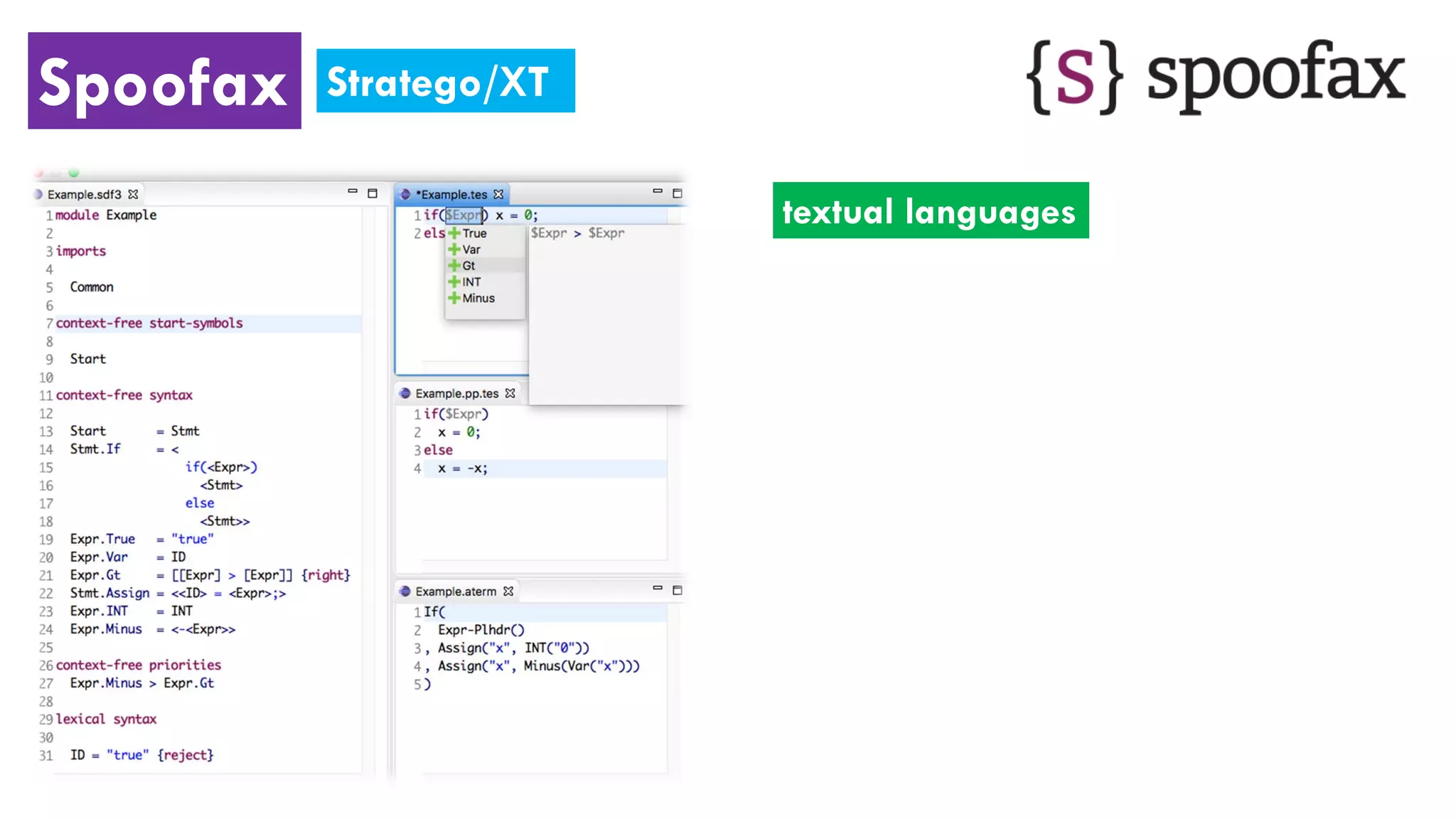Viewport: 1456px width, 819px height.
Task: Select the True completion proposal
Action: coord(474,233)
